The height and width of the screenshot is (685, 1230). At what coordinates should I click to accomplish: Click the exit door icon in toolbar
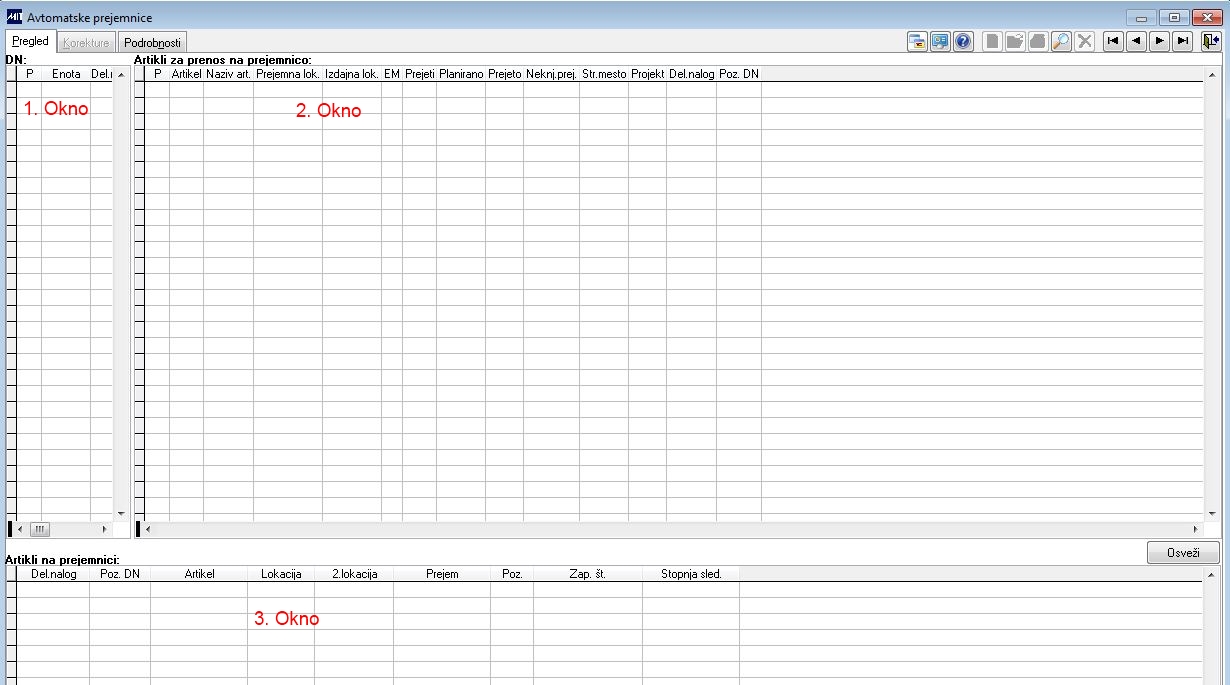point(1211,42)
